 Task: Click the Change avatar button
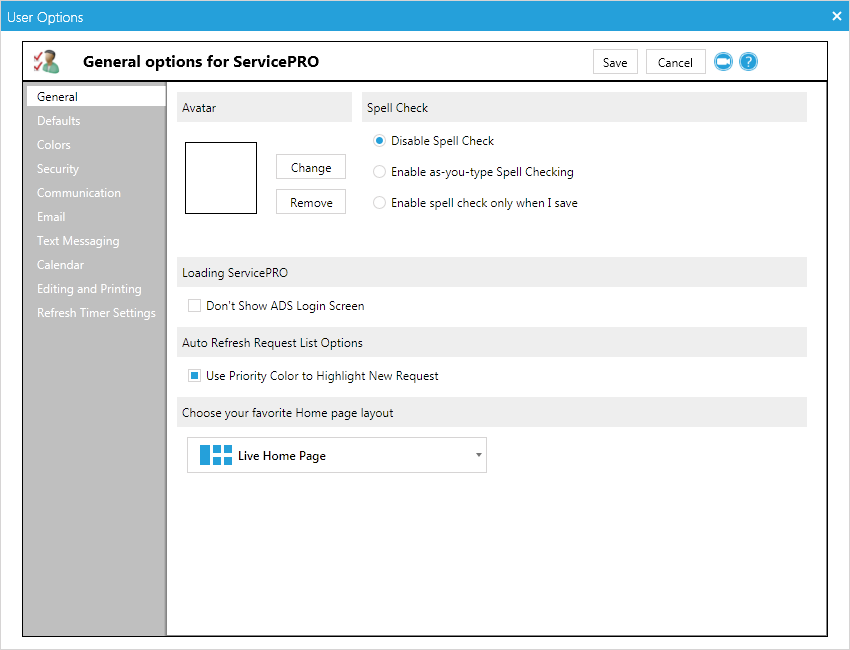point(311,167)
